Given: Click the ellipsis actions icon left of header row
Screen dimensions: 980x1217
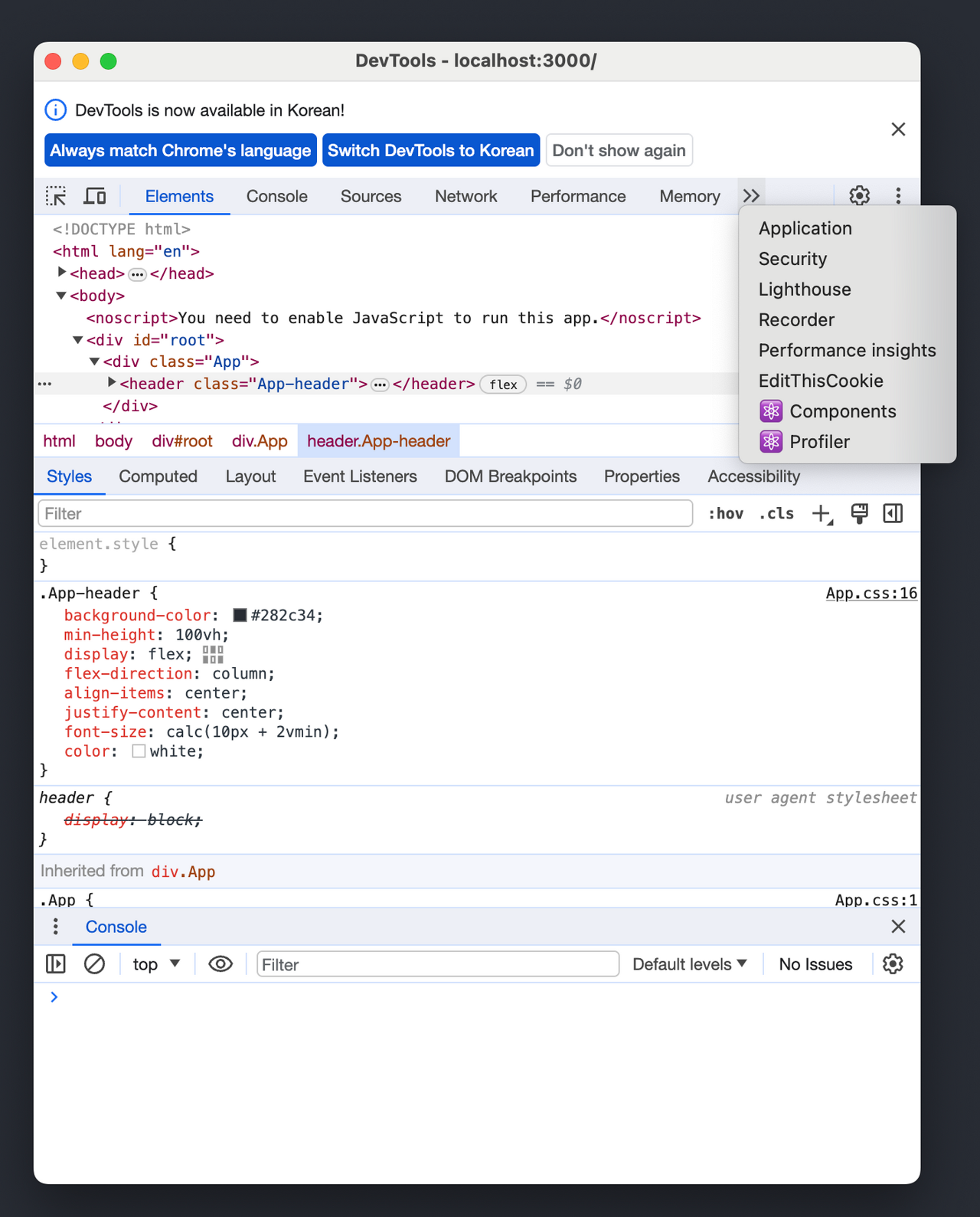Looking at the screenshot, I should coord(45,384).
